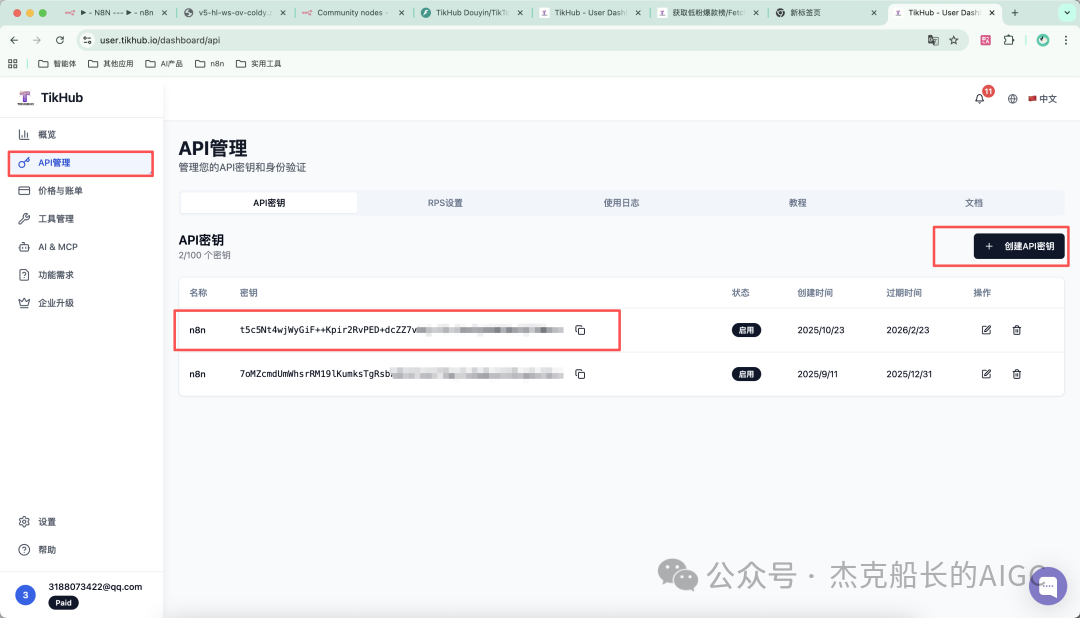Open the AI产品 bookmarks folder
Screen dimensions: 1080x618
click(x=164, y=63)
